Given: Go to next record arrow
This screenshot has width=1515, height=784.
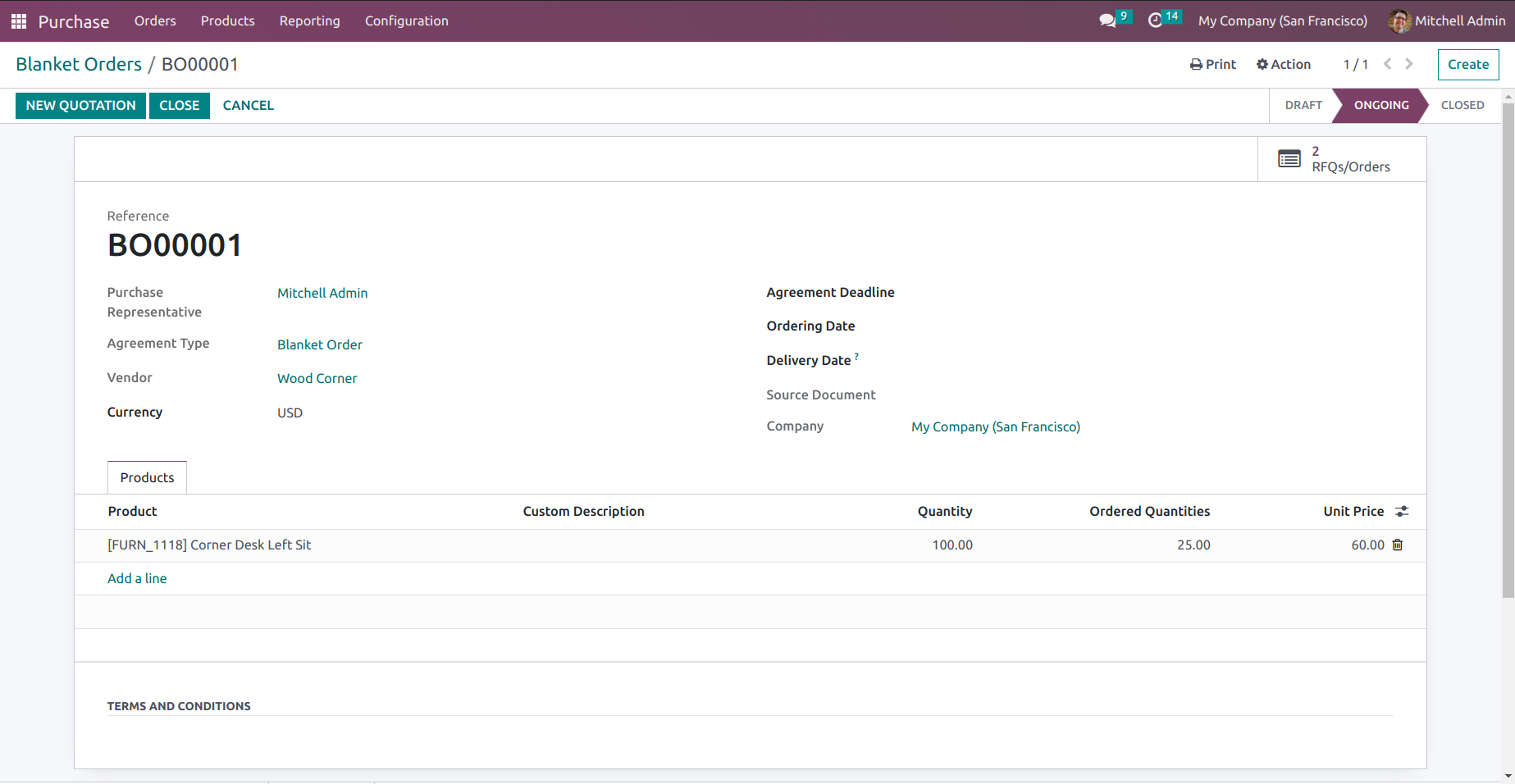Looking at the screenshot, I should (1409, 64).
